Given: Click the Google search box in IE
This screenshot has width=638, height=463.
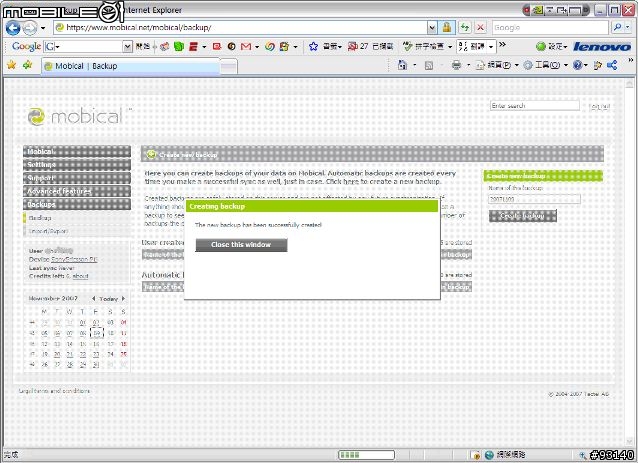Looking at the screenshot, I should 551,28.
